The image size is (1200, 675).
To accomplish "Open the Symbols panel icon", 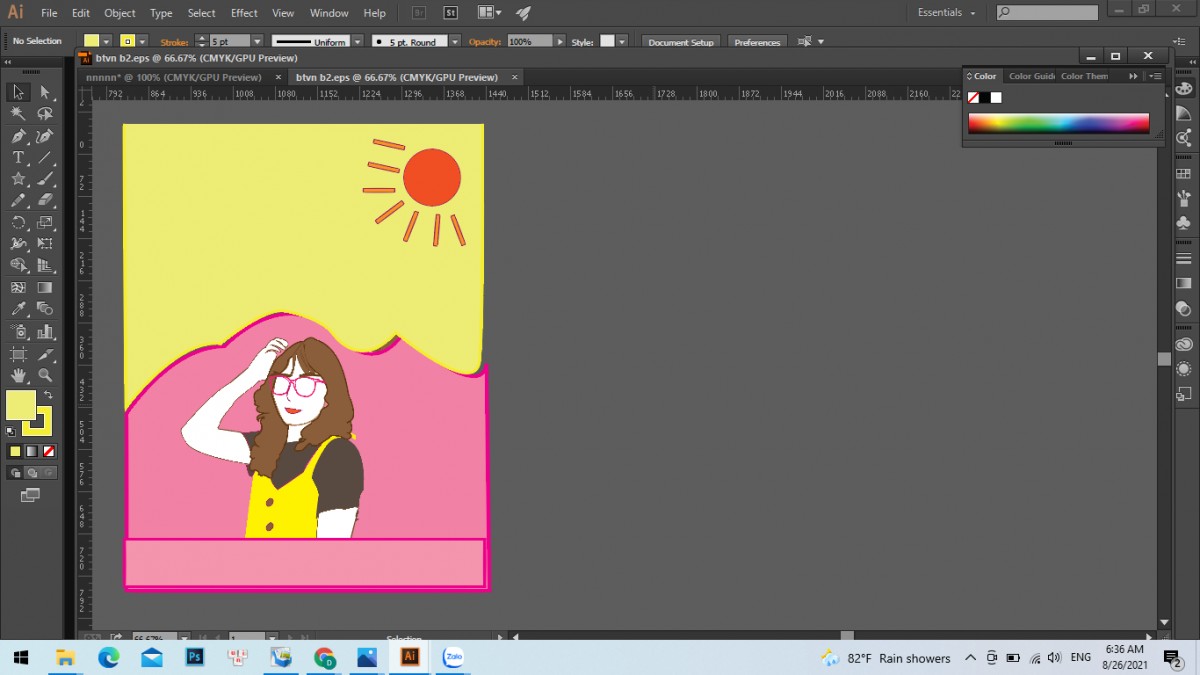I will click(x=1184, y=223).
